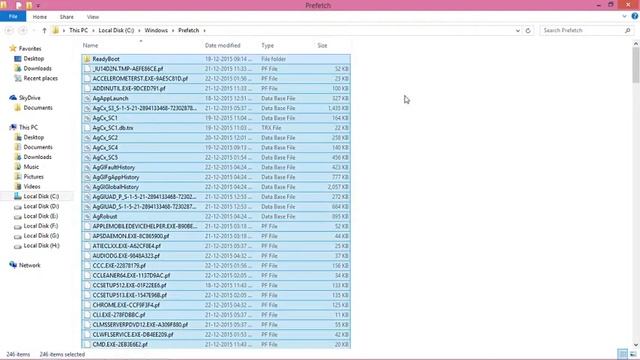Select Local Disk (D:) in the sidebar

point(41,207)
